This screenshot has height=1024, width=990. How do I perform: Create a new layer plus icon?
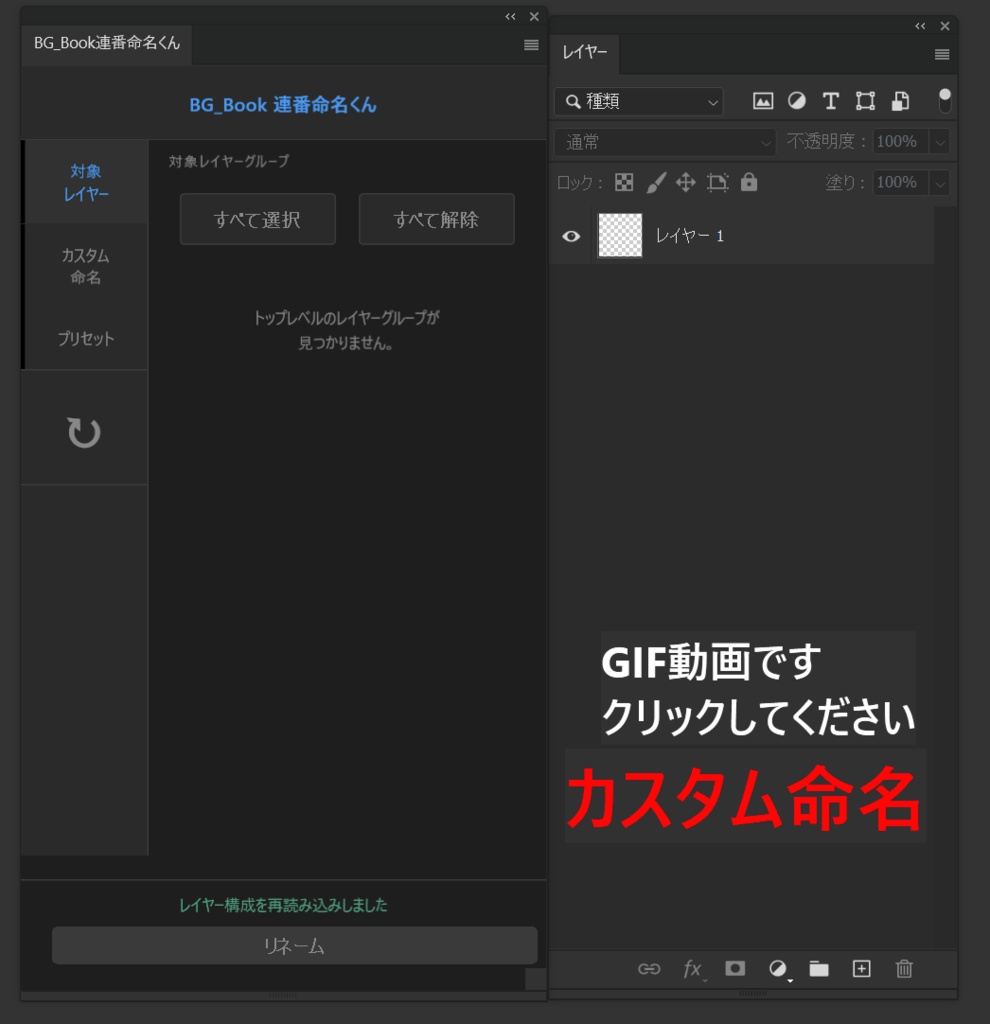click(861, 968)
